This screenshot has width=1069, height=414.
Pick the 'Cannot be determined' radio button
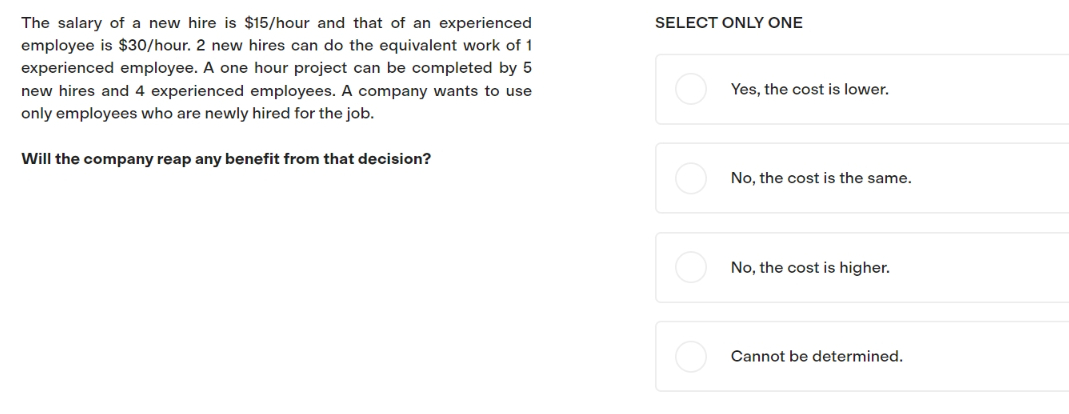coord(691,356)
